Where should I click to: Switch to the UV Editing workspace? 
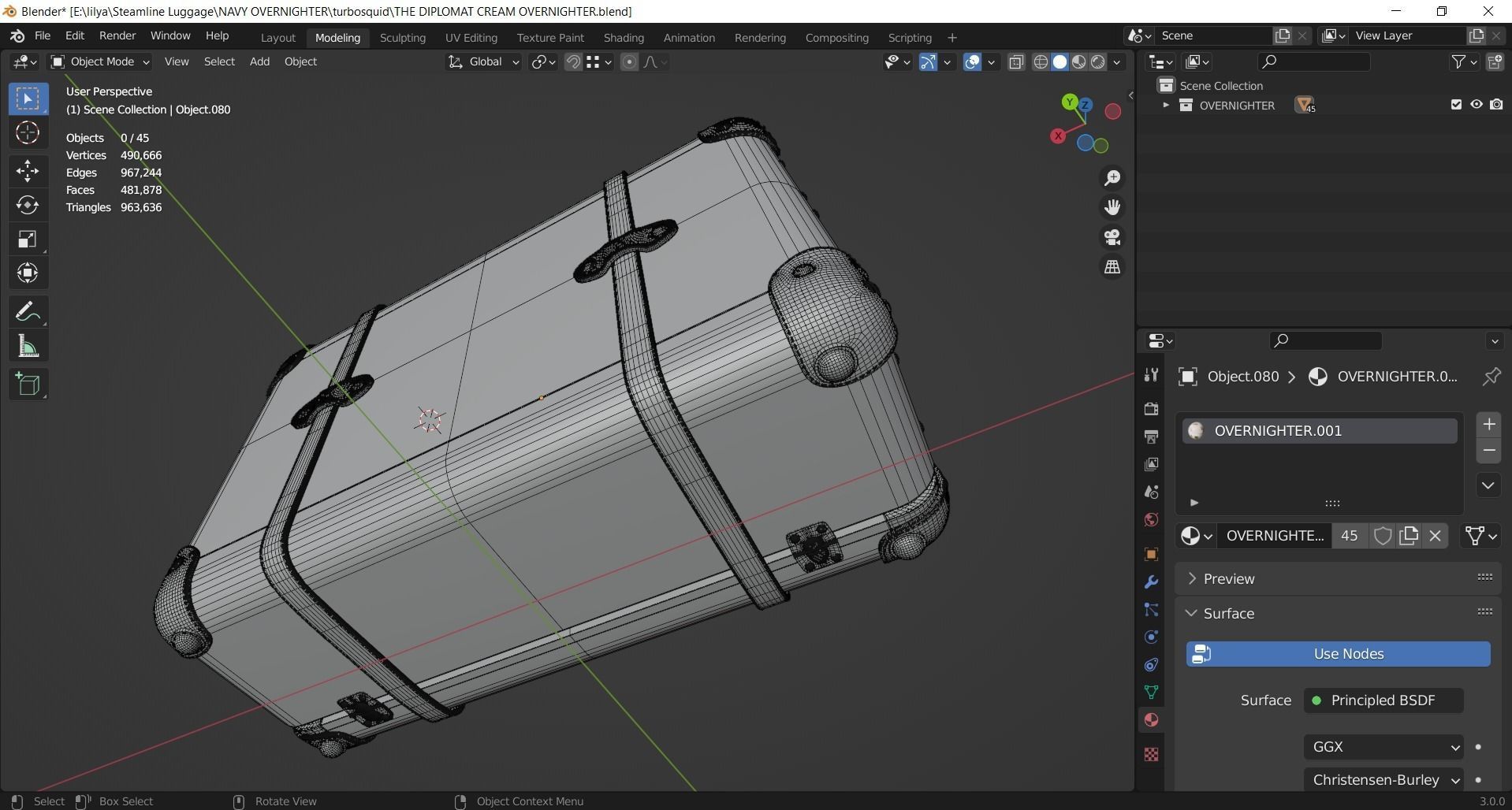click(471, 38)
